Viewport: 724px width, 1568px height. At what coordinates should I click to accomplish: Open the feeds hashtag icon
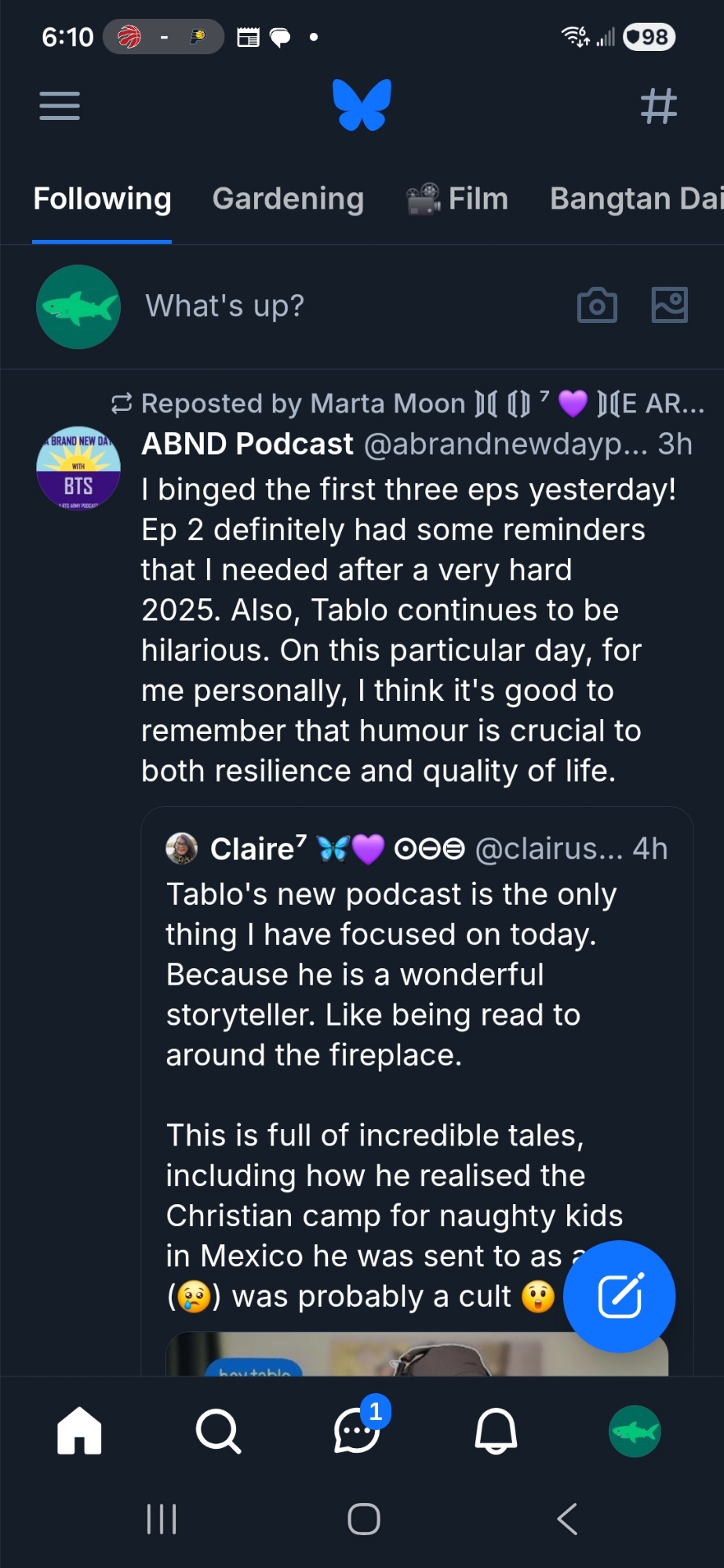click(658, 106)
